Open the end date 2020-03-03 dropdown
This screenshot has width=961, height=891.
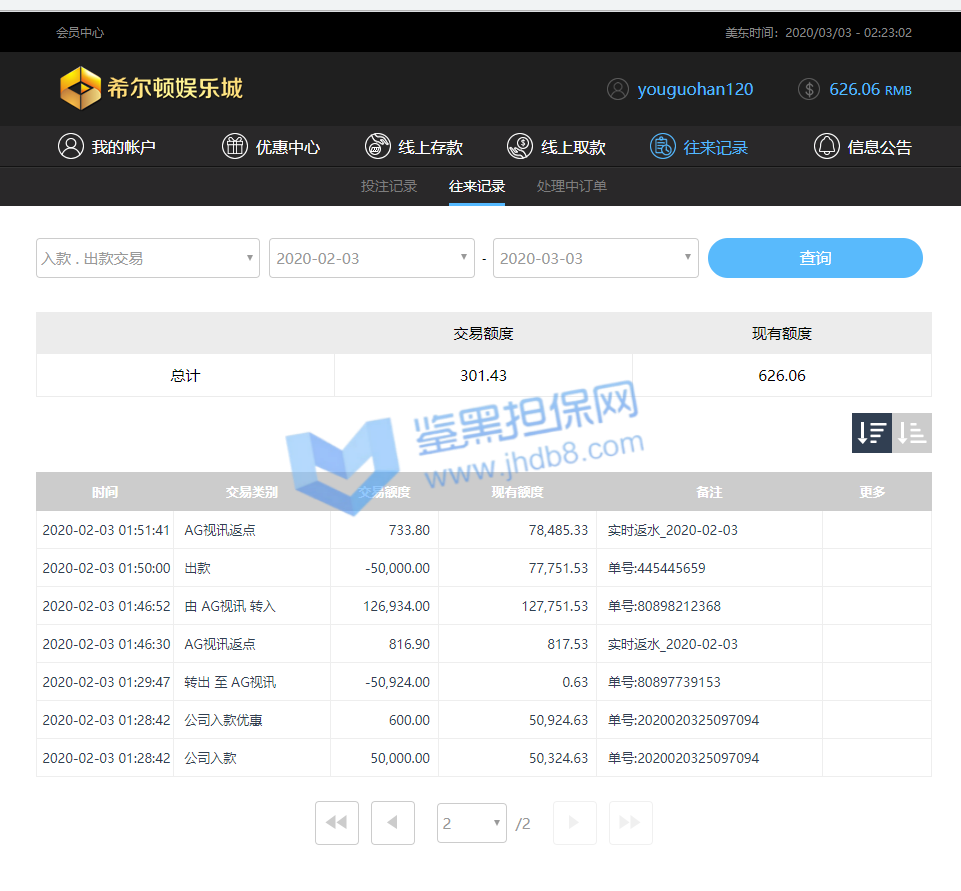[595, 258]
